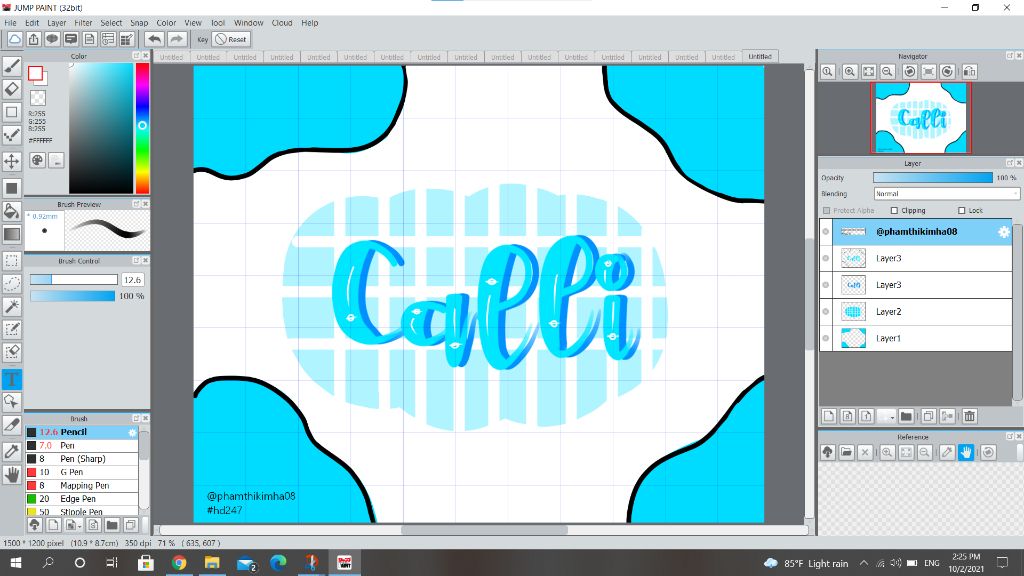The width and height of the screenshot is (1024, 576).
Task: Click the Undo arrow icon
Action: [x=154, y=39]
